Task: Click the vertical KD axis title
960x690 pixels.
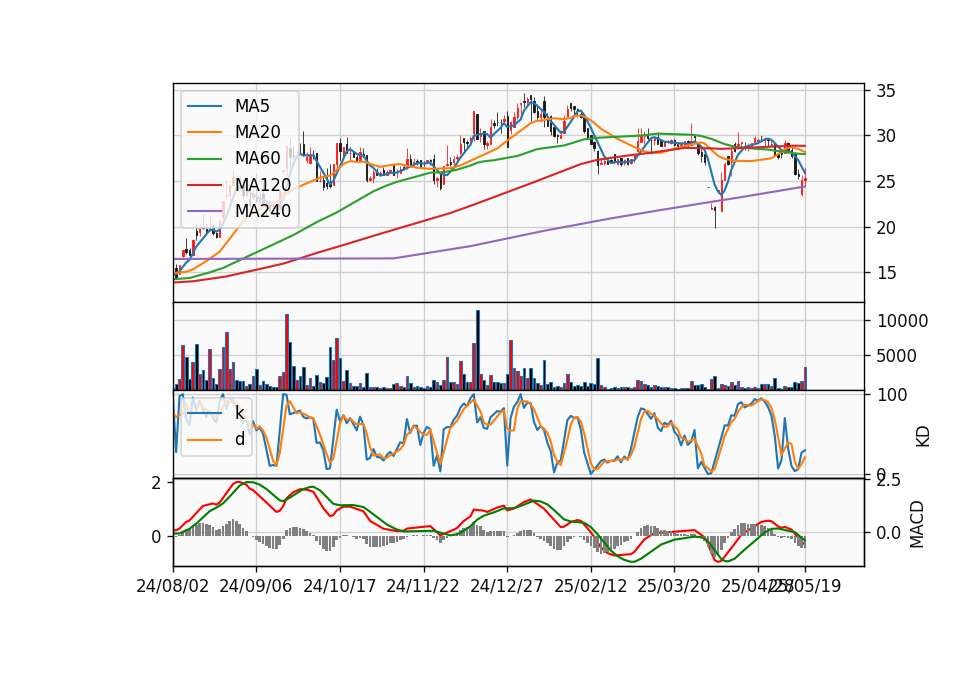Action: pyautogui.click(x=923, y=437)
